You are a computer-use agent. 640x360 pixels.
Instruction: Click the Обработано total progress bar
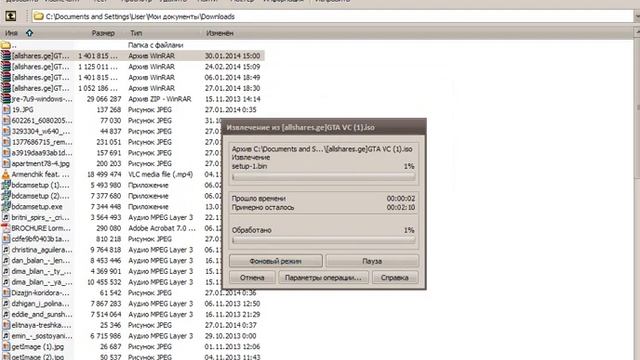click(x=323, y=240)
